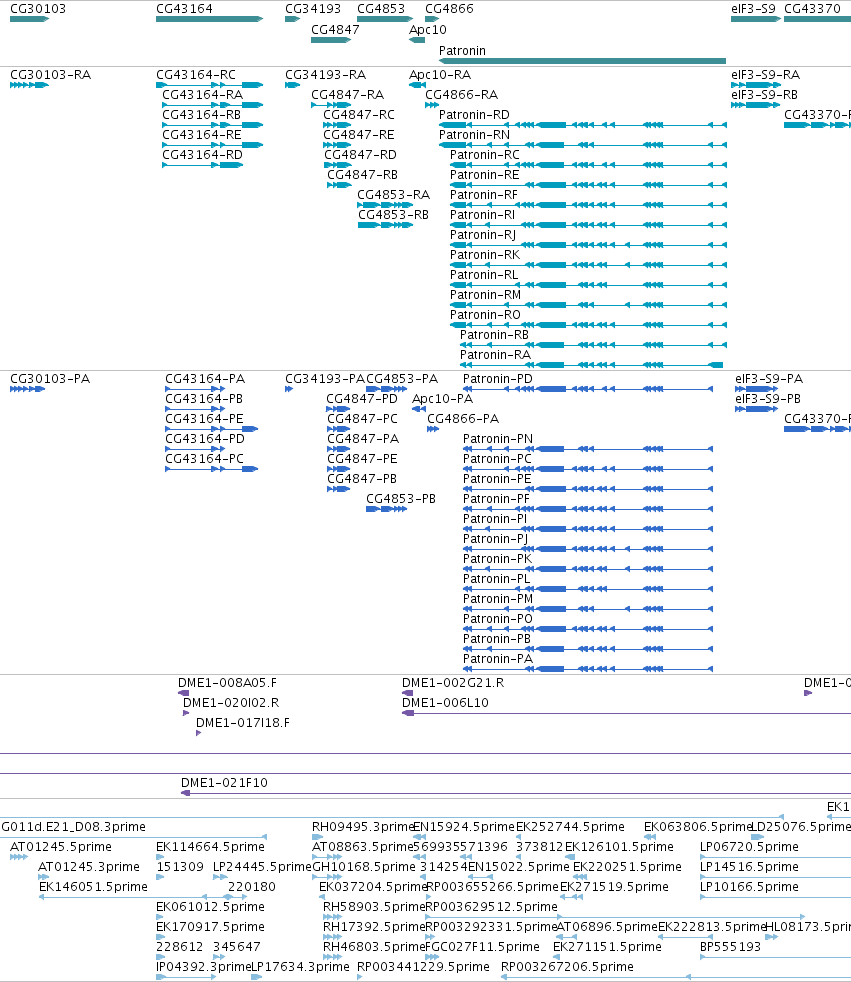Click transcript CG4853-RA
Image resolution: width=851 pixels, height=982 pixels.
(x=393, y=195)
